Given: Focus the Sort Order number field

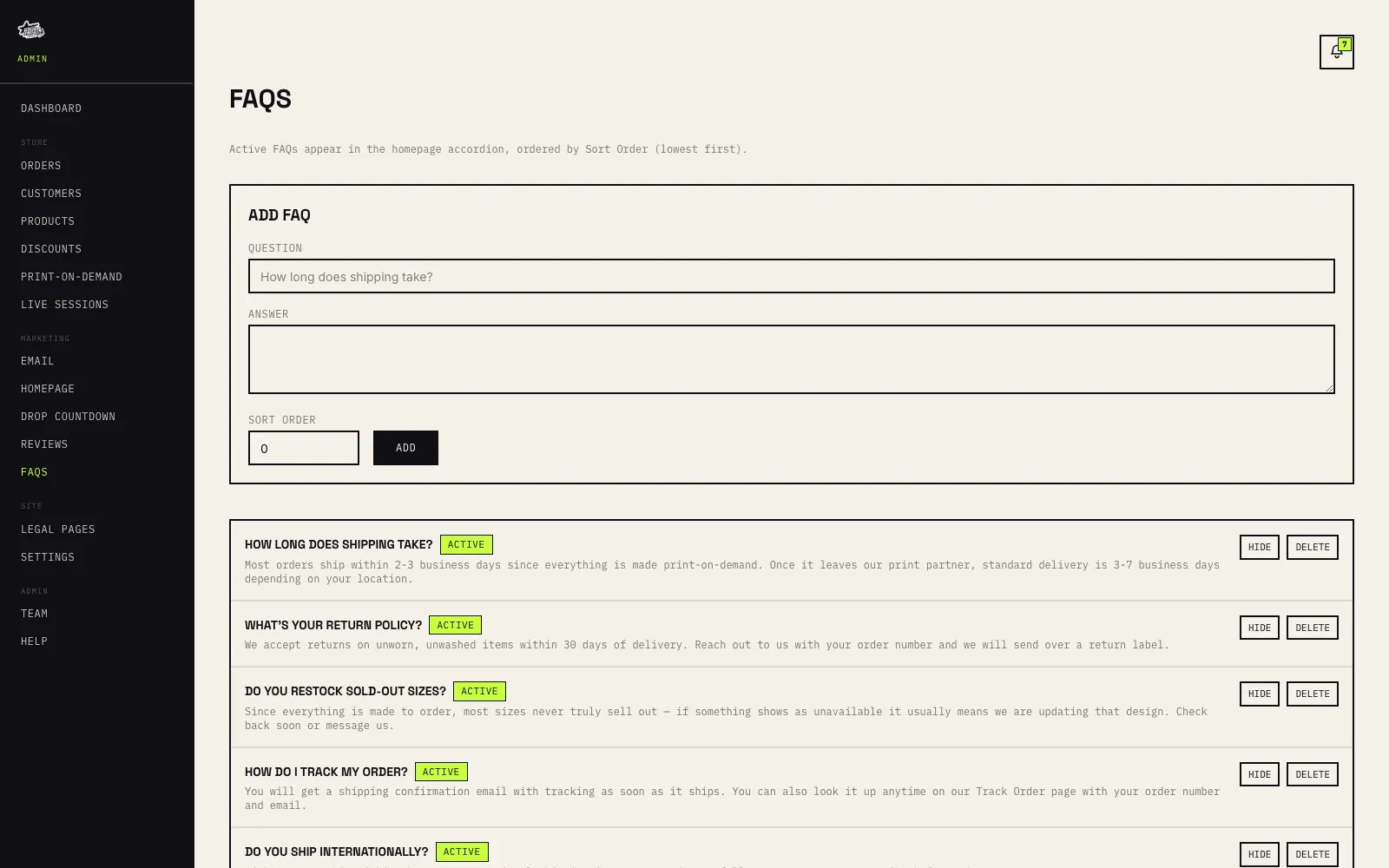Looking at the screenshot, I should pos(303,448).
